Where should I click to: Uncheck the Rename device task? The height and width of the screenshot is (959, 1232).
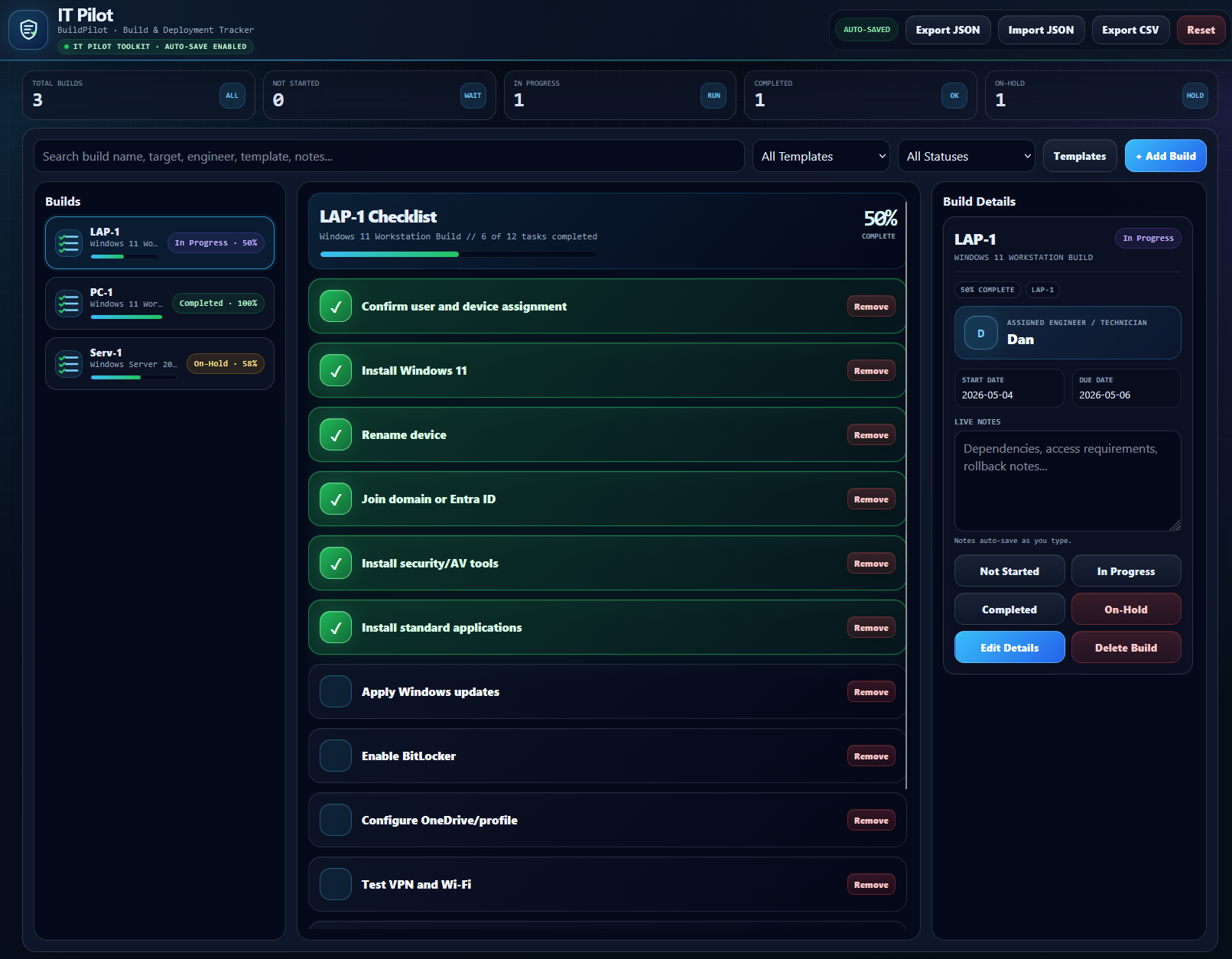pyautogui.click(x=336, y=435)
